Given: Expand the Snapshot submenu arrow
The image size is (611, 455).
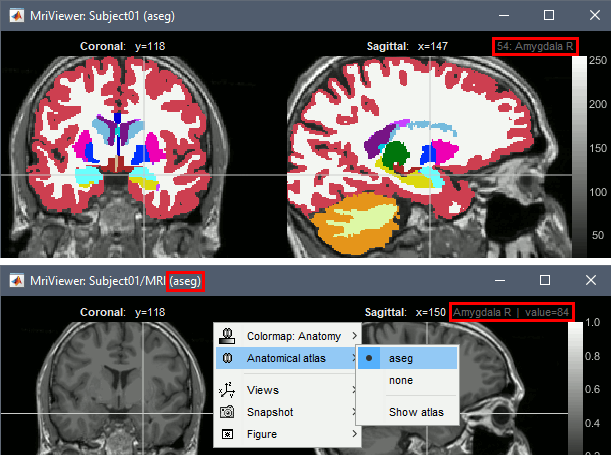Looking at the screenshot, I should click(x=355, y=412).
